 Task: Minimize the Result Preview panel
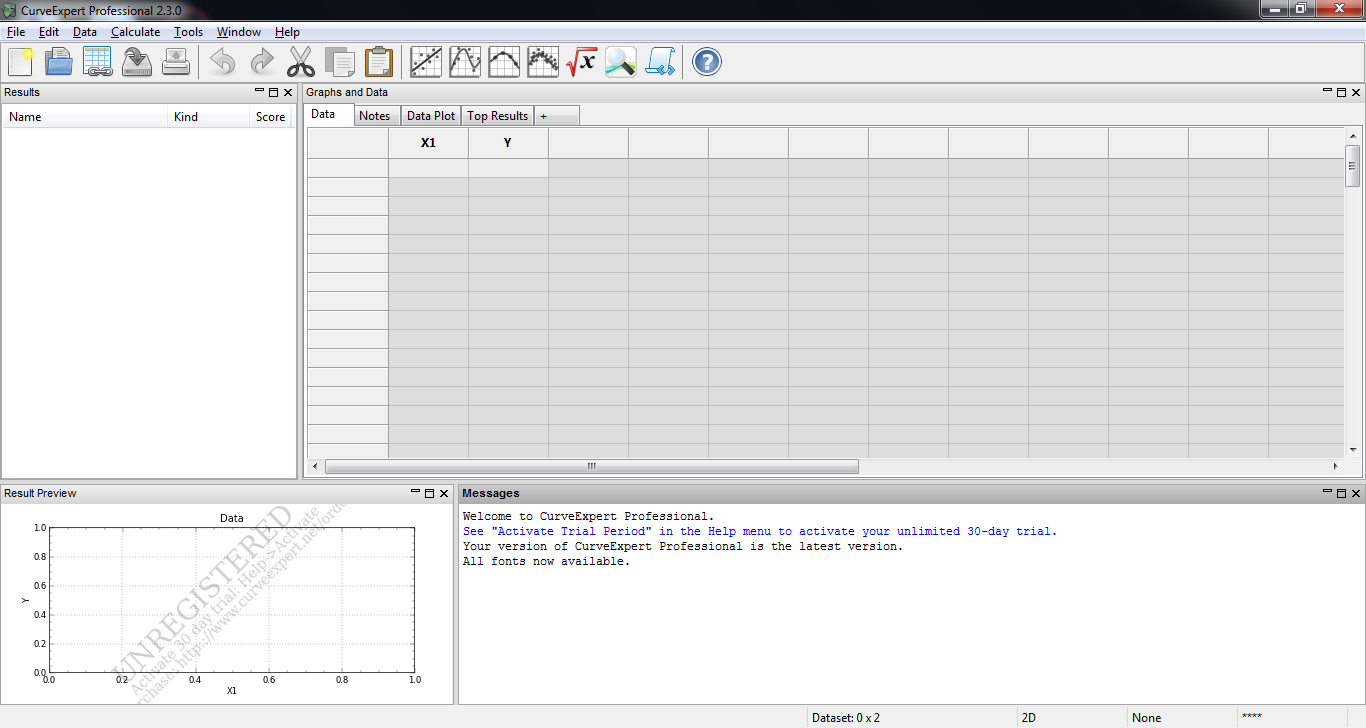pos(416,493)
